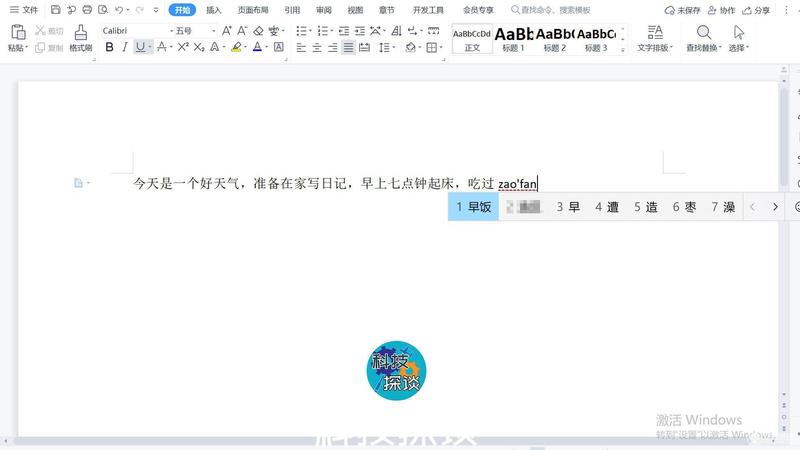800x450 pixels.
Task: Switch to the Insert (插入) tab
Action: [x=214, y=10]
